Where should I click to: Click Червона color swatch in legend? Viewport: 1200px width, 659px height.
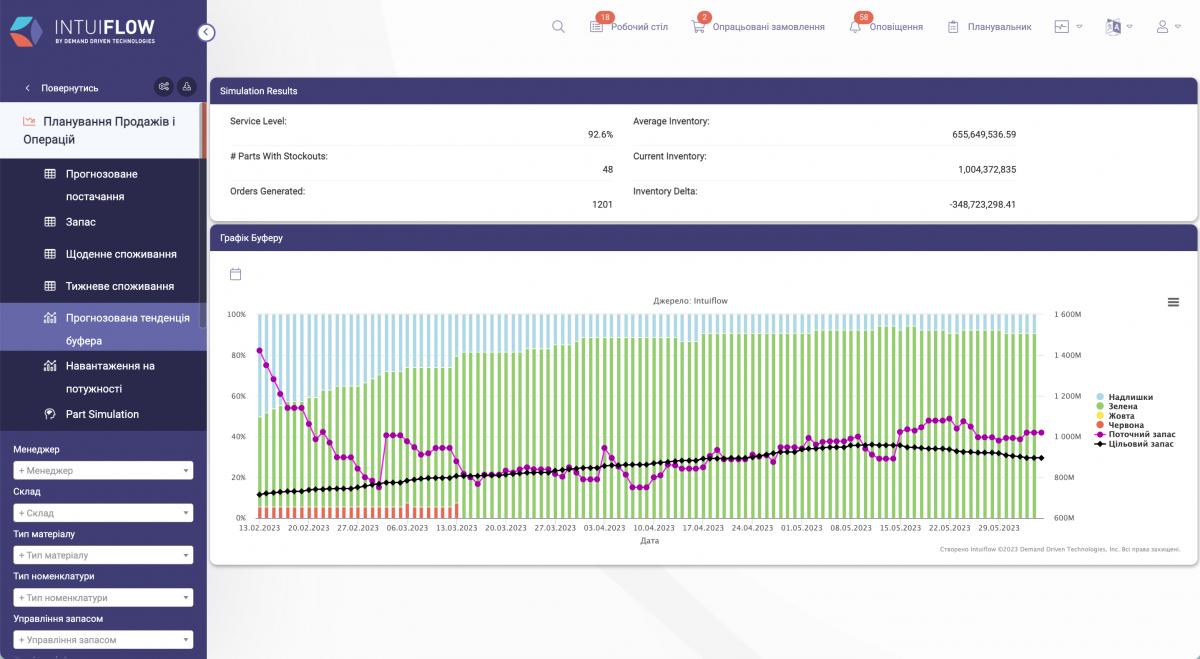1100,425
